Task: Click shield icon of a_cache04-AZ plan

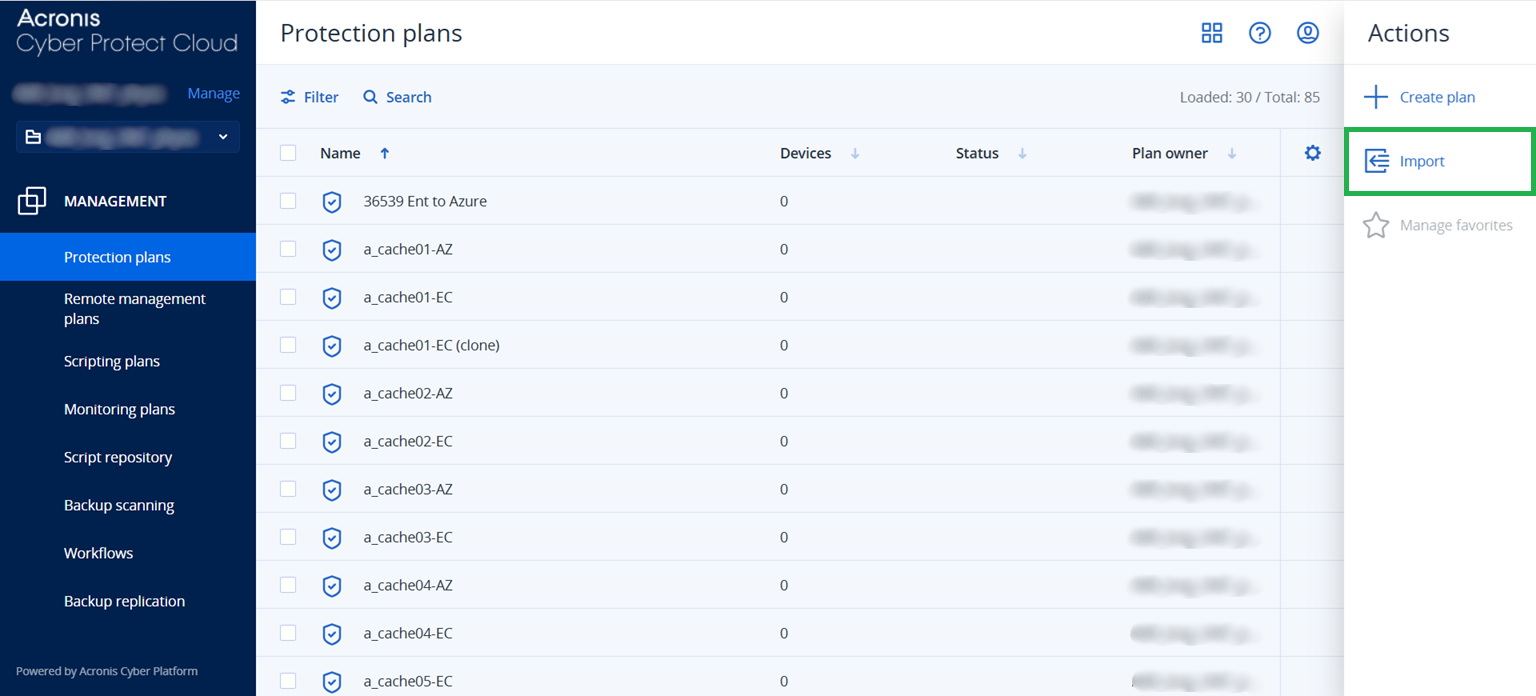Action: point(332,586)
